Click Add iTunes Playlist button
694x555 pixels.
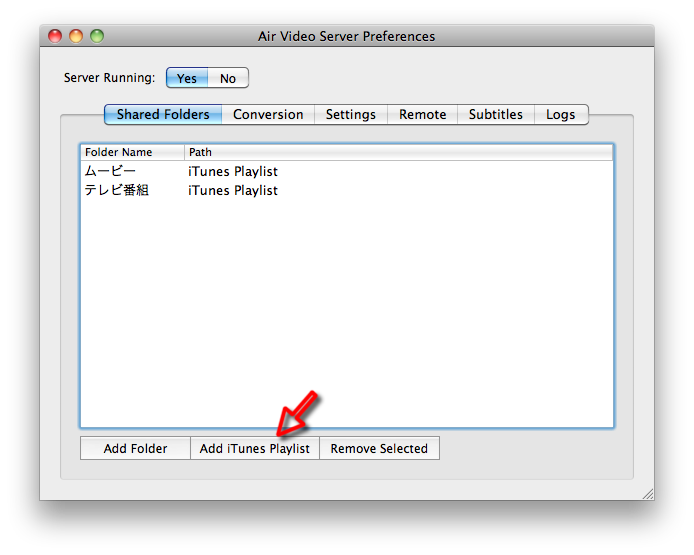tap(255, 448)
